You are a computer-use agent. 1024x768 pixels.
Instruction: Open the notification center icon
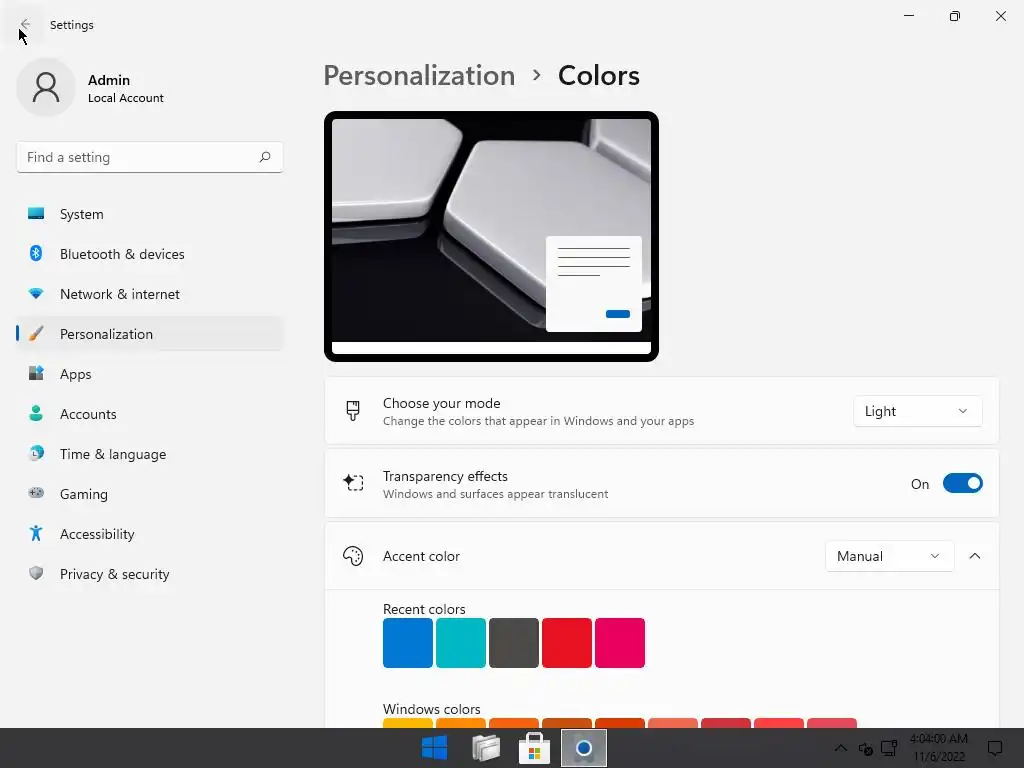pyautogui.click(x=995, y=748)
